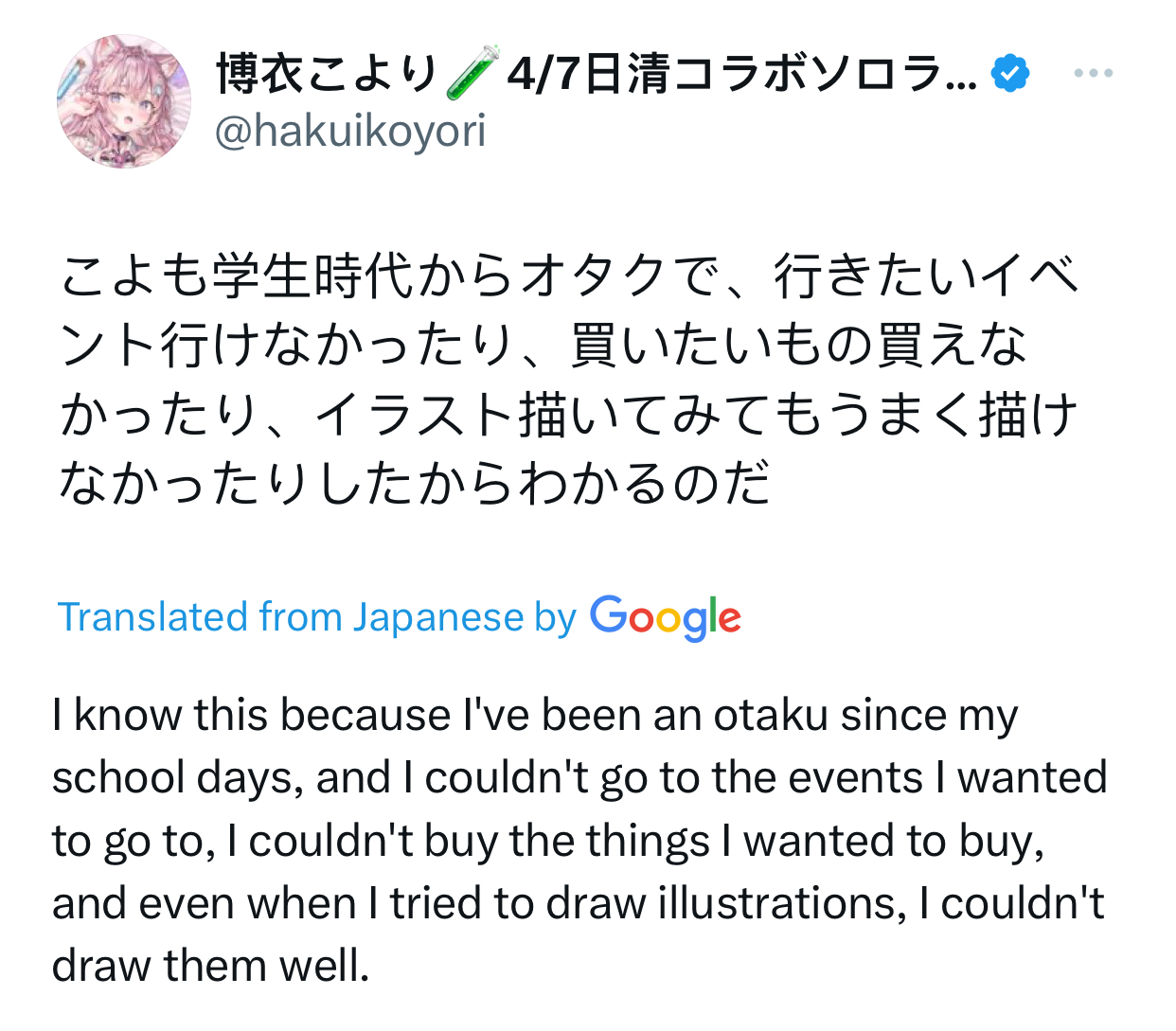Image resolution: width=1176 pixels, height=1031 pixels.
Task: Click the colorful Google logo
Action: pyautogui.click(x=666, y=617)
